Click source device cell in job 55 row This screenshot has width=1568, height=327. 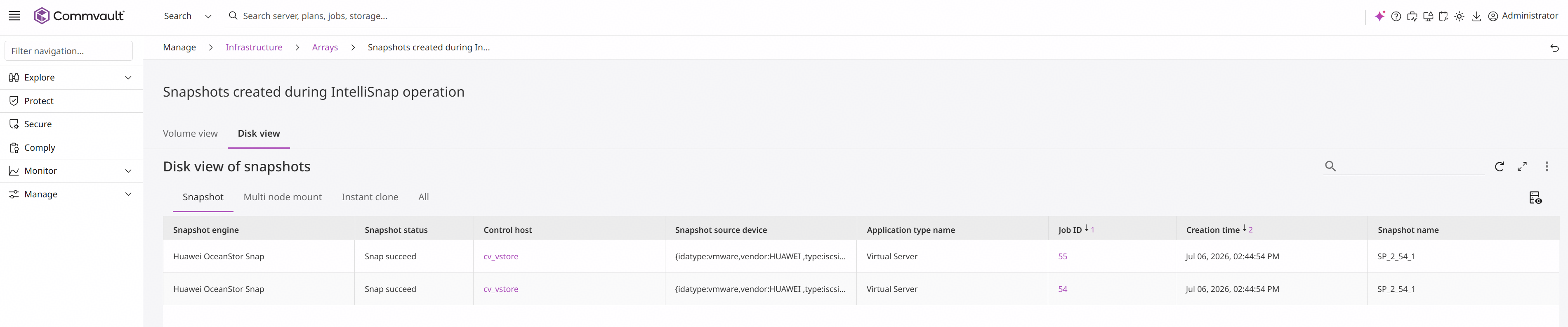click(760, 257)
